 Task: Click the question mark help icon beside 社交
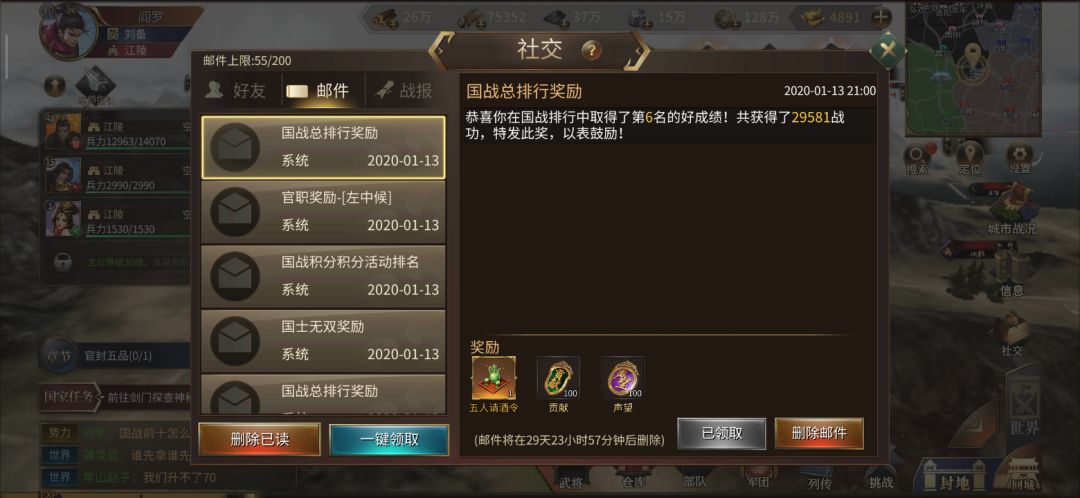[592, 50]
